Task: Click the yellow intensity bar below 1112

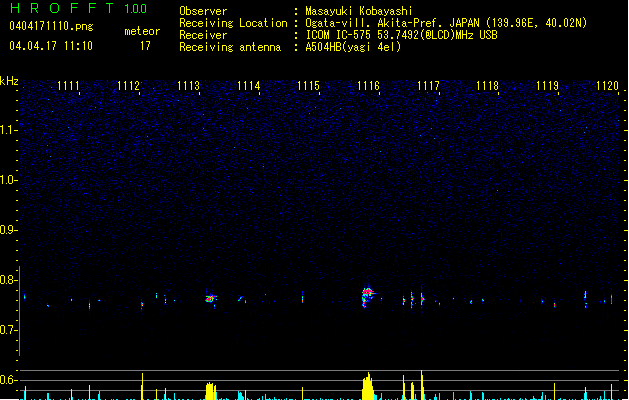Action: 142,386
